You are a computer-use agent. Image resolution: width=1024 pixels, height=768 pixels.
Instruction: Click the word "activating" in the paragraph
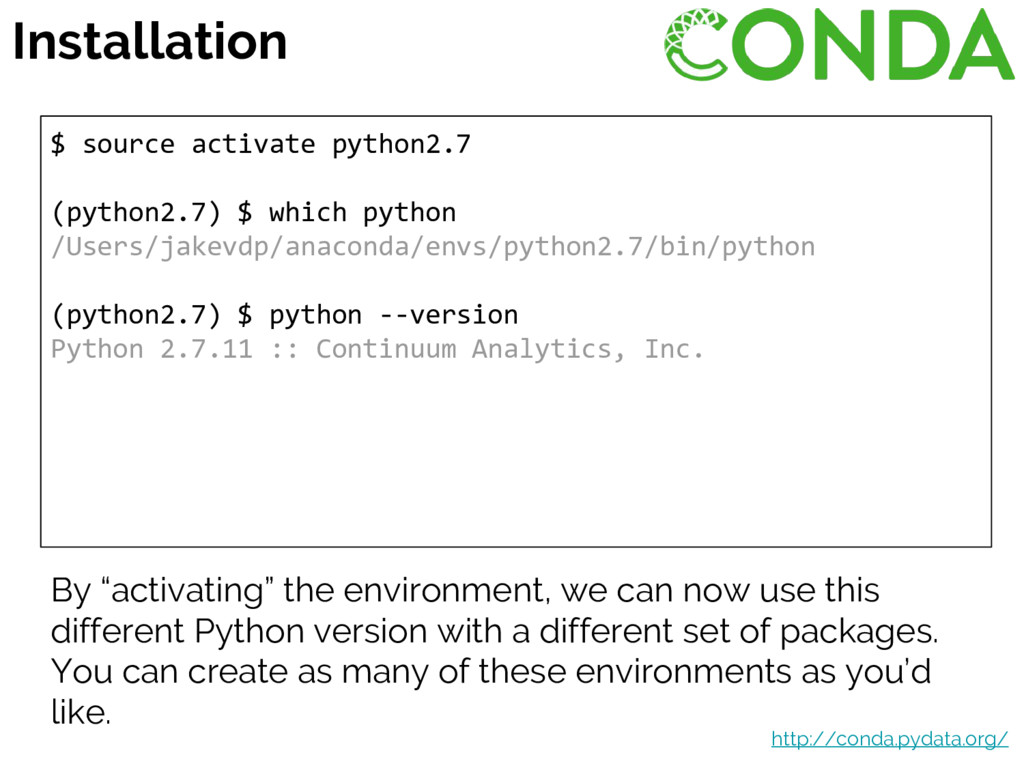(x=187, y=590)
